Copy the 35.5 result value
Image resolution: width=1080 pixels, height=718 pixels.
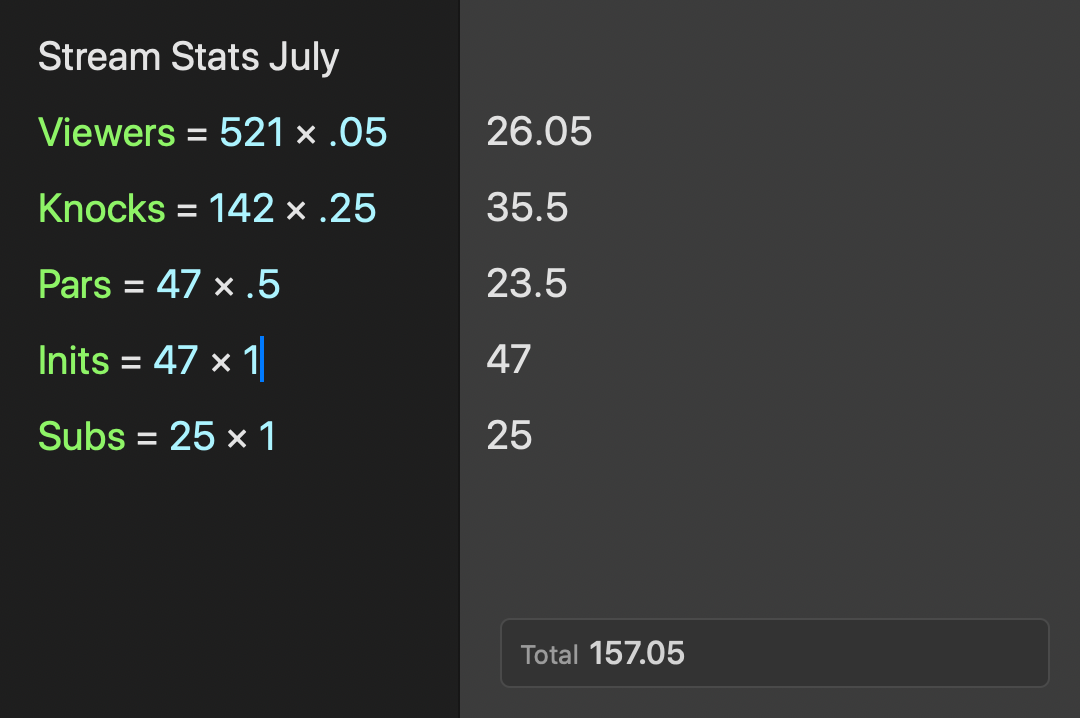click(527, 207)
